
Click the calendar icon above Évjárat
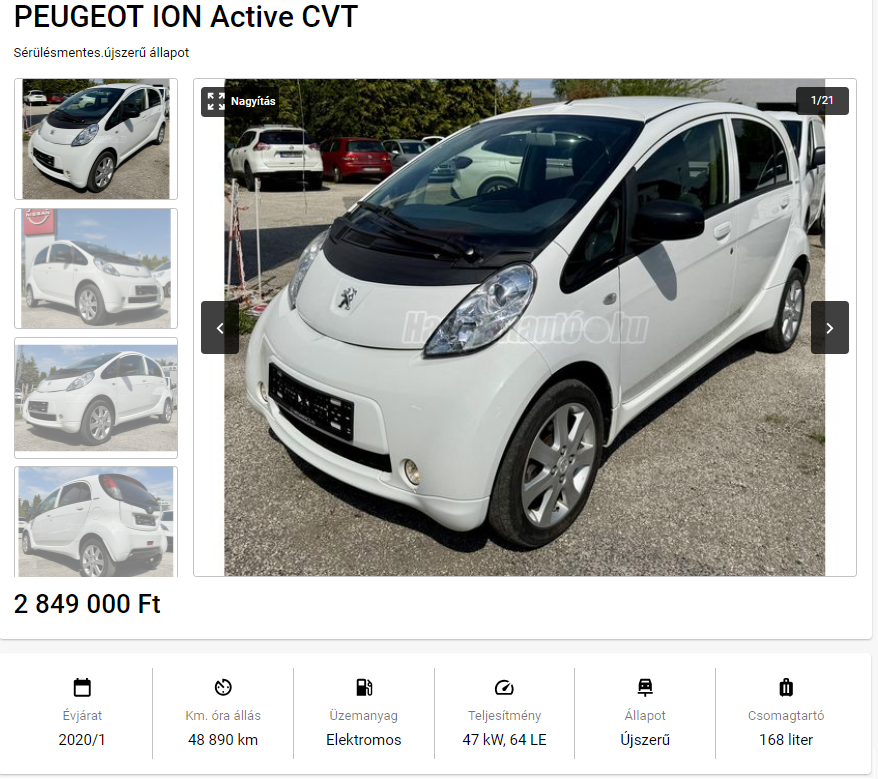coord(82,687)
